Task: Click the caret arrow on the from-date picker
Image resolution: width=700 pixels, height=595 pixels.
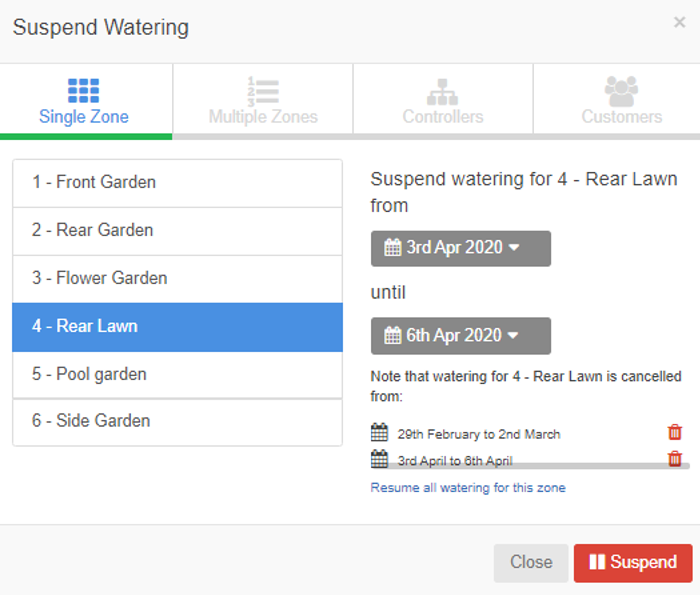Action: [514, 247]
